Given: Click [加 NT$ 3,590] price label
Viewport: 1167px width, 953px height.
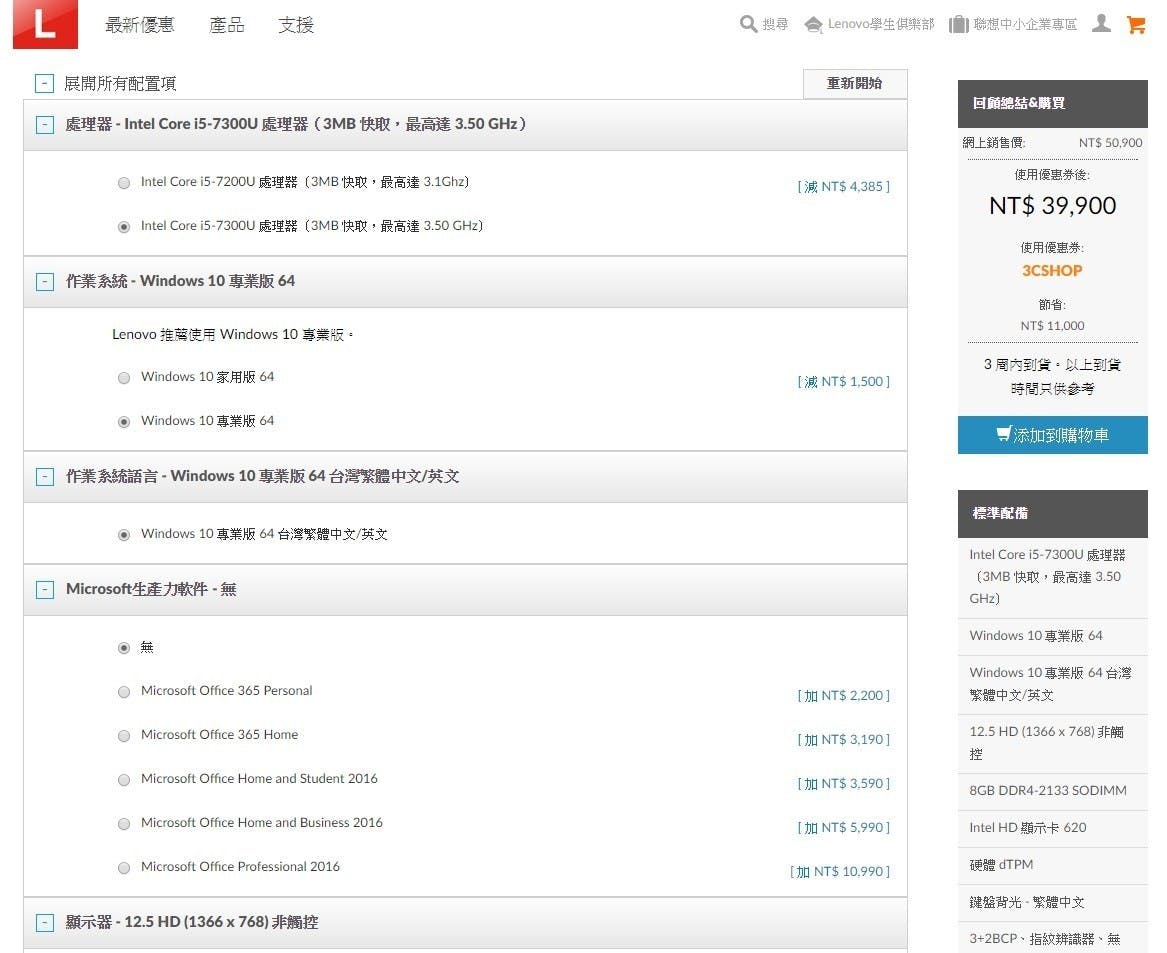Looking at the screenshot, I should (843, 783).
